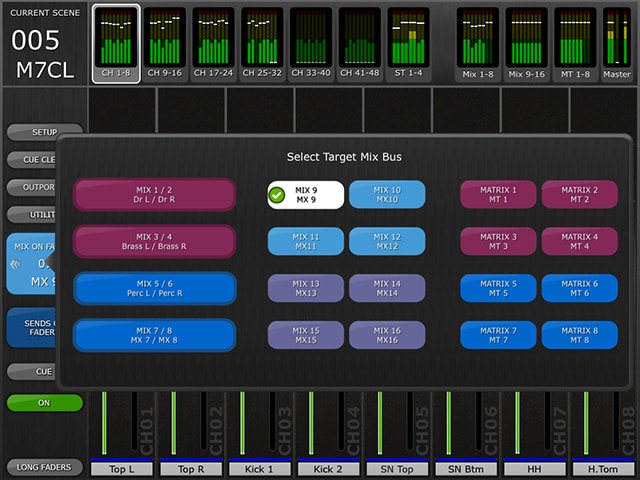Select MATRIX 1 MT 1 bus

pos(498,194)
